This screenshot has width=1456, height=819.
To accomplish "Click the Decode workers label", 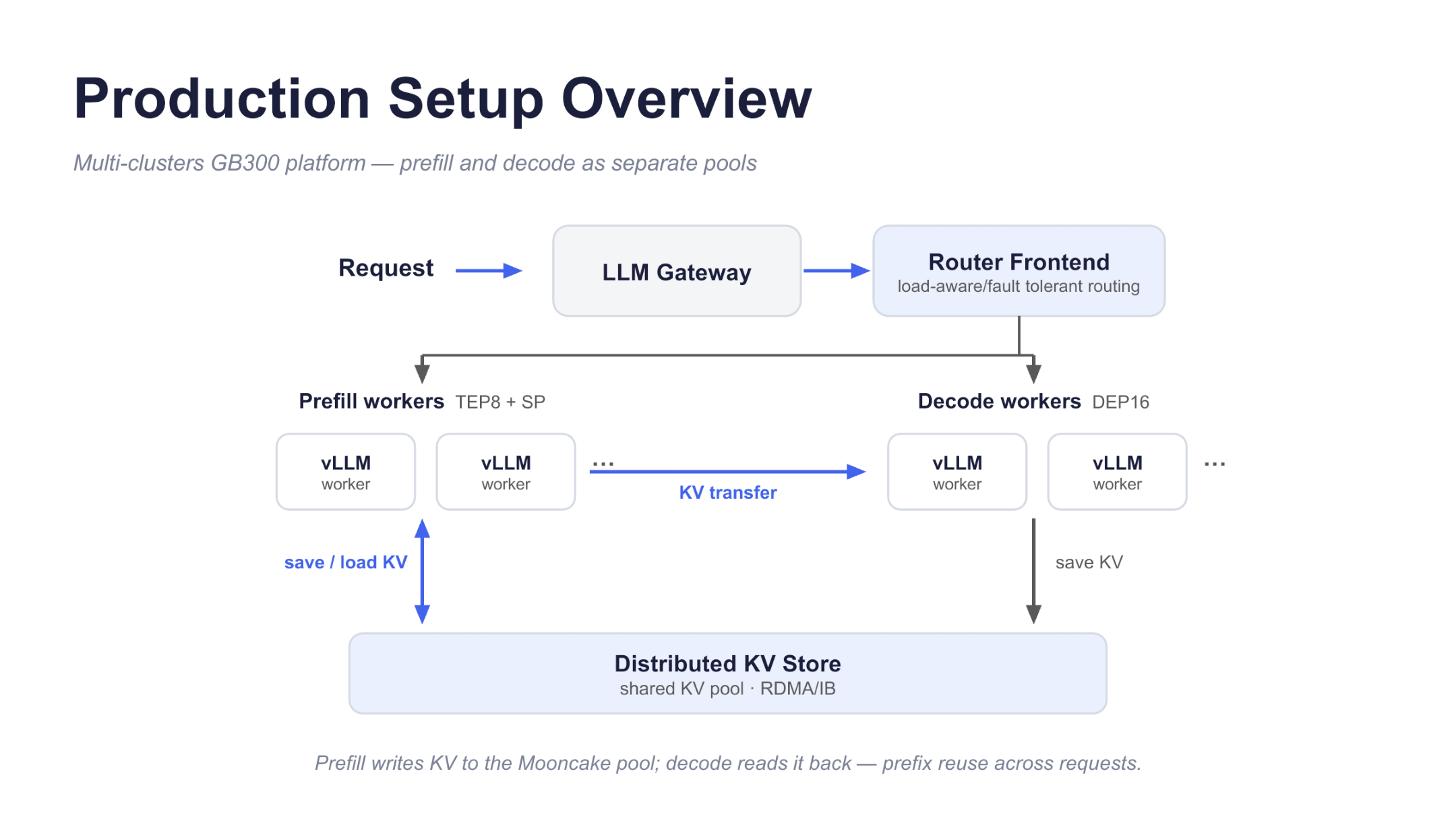I will (x=999, y=402).
